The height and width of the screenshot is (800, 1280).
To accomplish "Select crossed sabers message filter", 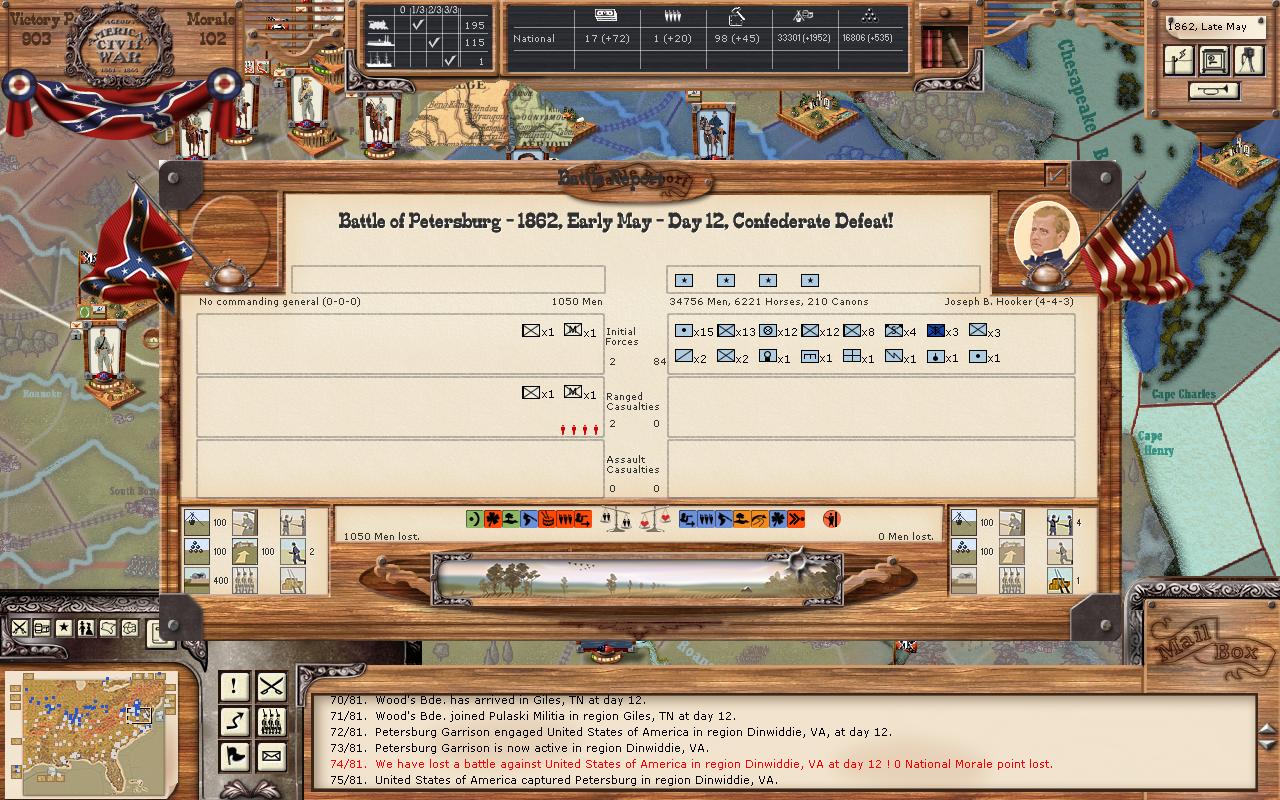I will [x=271, y=686].
